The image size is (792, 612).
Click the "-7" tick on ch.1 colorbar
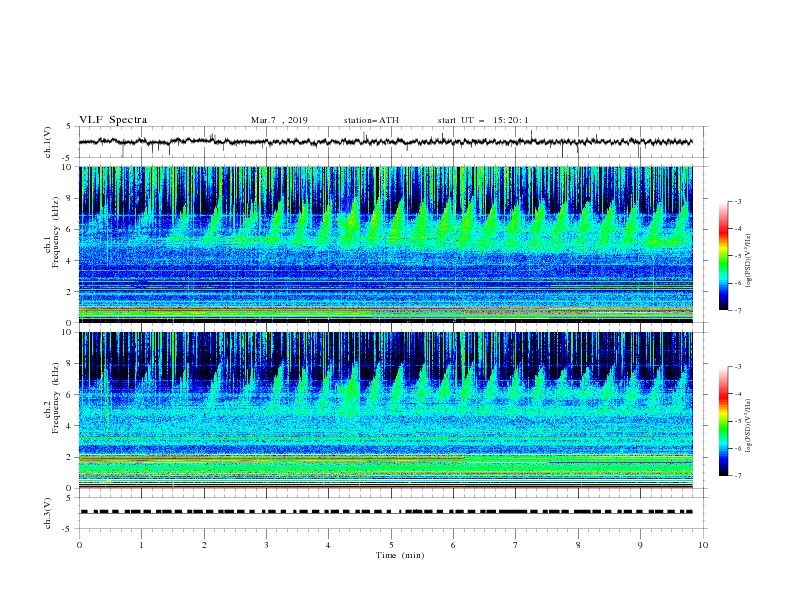(737, 310)
